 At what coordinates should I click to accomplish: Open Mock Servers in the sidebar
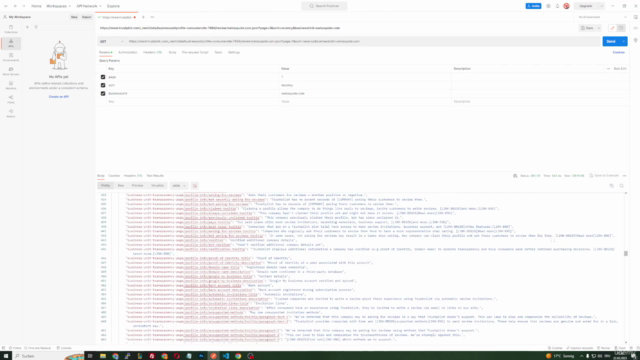[x=11, y=71]
